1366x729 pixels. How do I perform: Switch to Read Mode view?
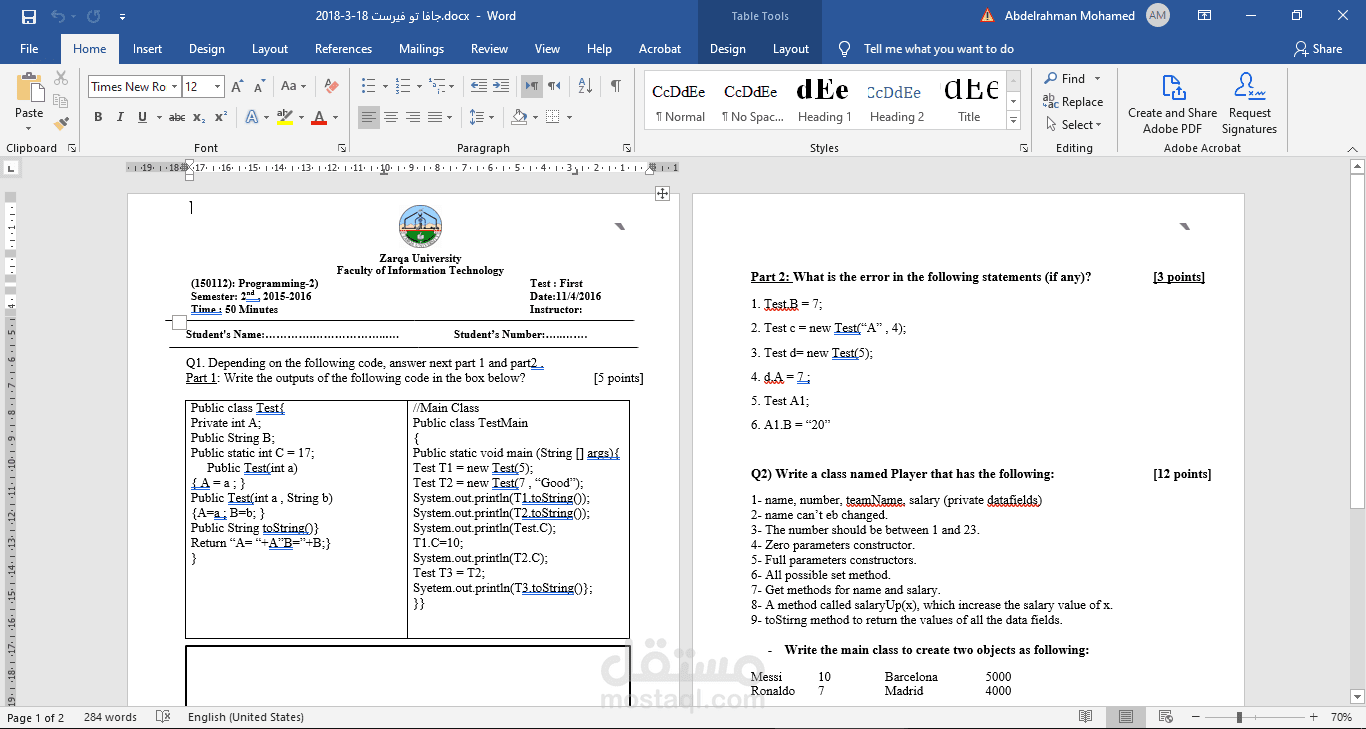1085,717
